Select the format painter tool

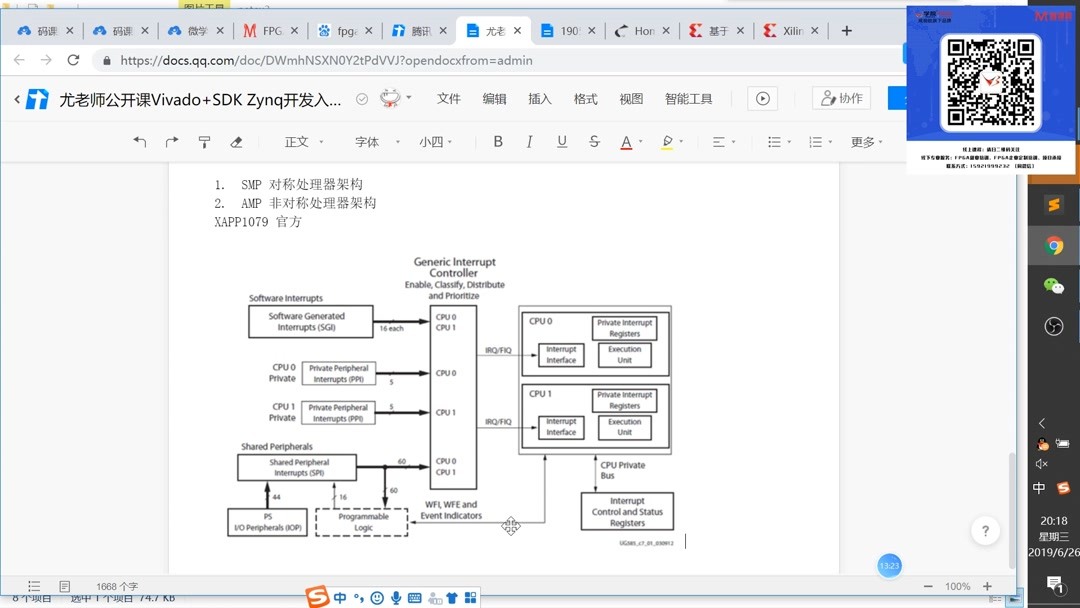(204, 141)
